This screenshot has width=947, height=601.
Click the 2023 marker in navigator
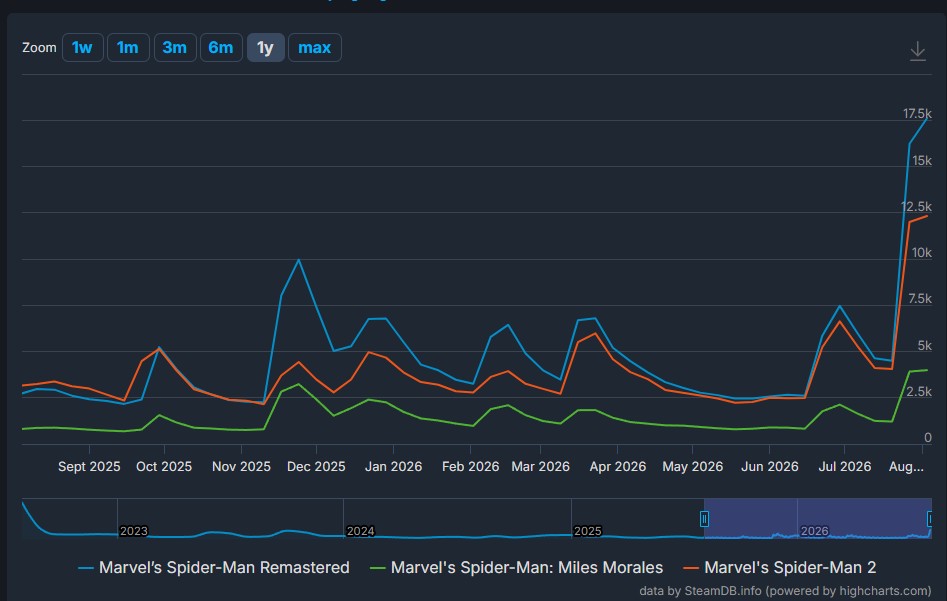pyautogui.click(x=133, y=531)
